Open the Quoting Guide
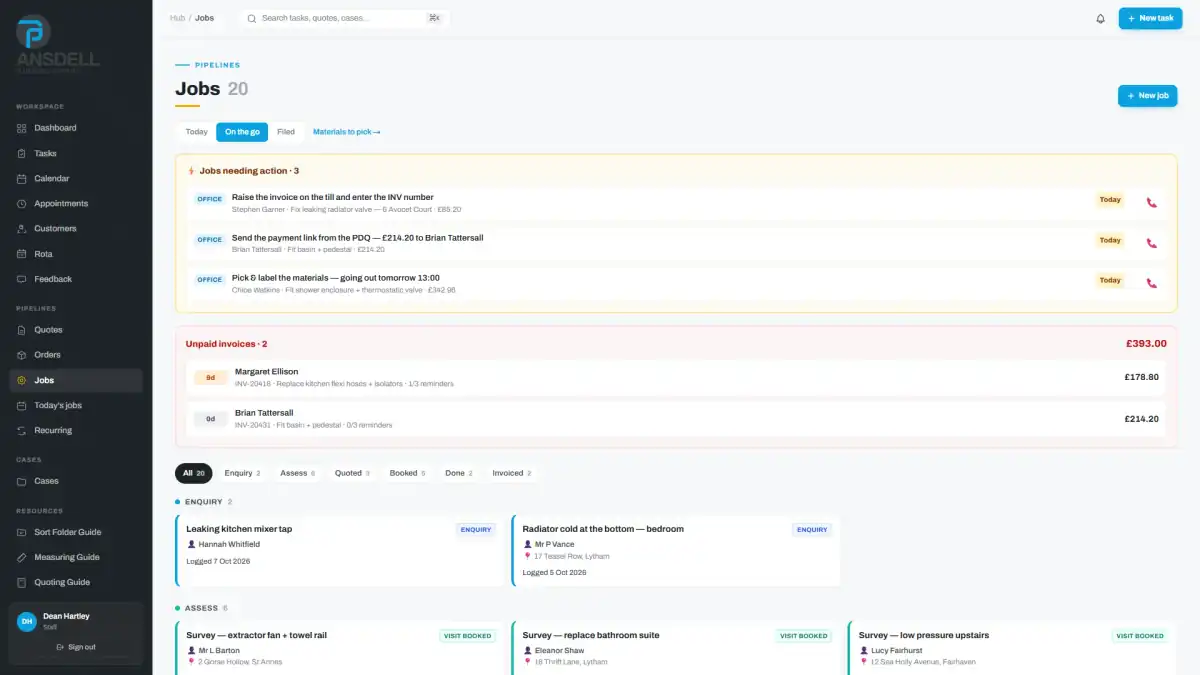 (76, 582)
